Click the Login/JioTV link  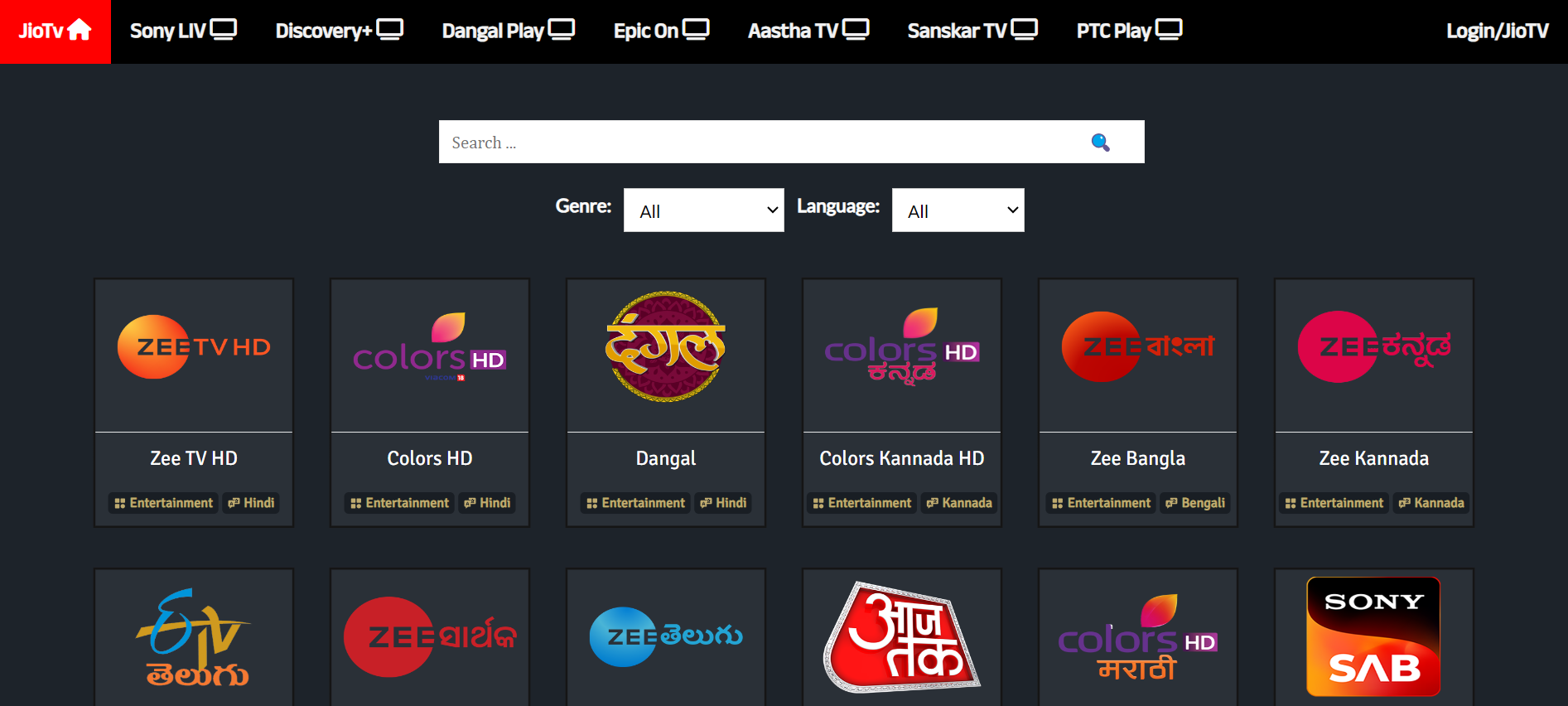[x=1497, y=31]
